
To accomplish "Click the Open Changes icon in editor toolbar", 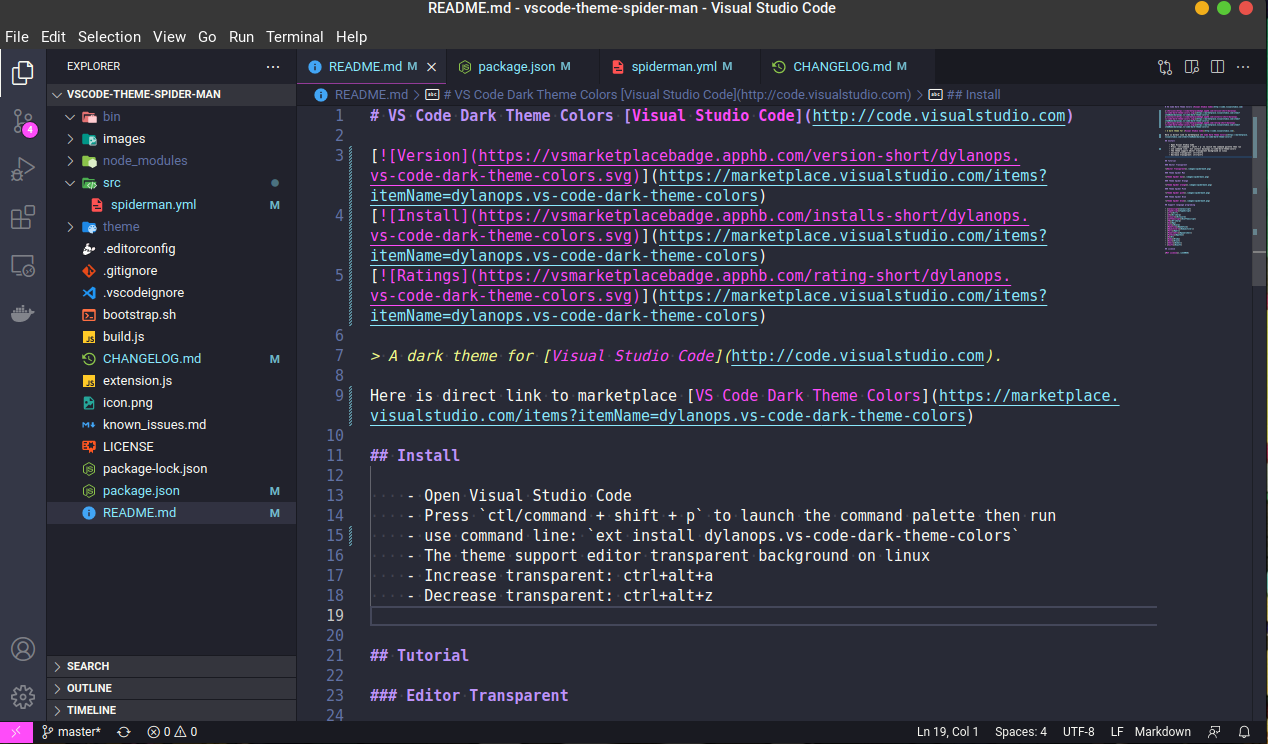I will [x=1165, y=67].
